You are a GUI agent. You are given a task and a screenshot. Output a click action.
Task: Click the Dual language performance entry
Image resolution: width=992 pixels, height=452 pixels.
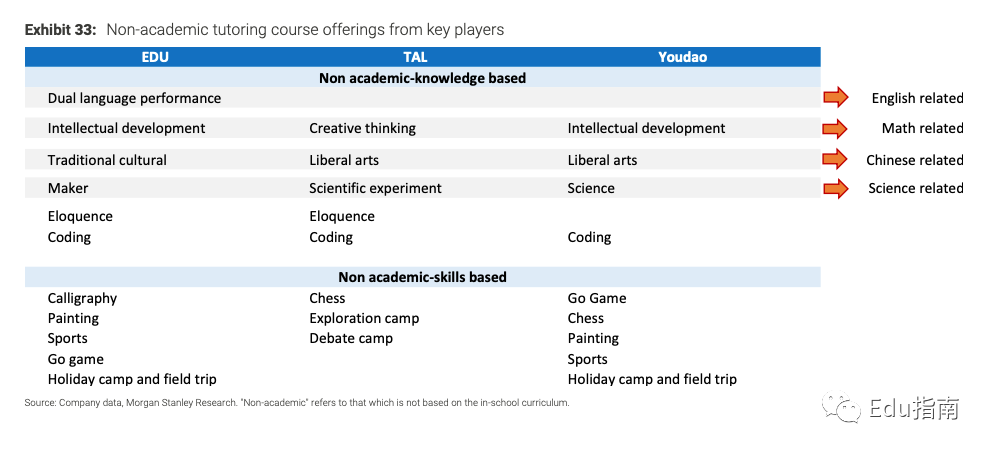[x=134, y=98]
